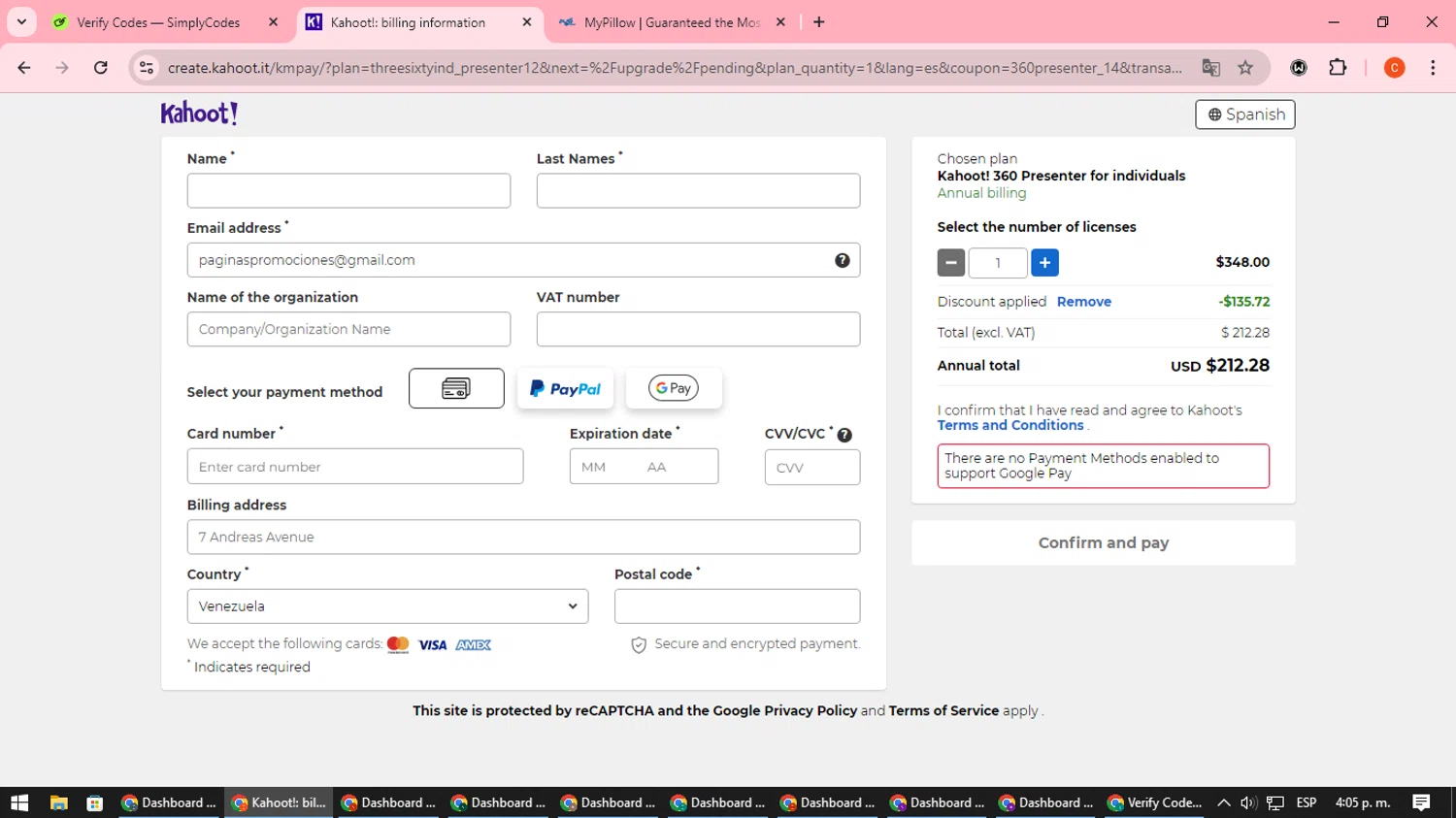This screenshot has height=818, width=1456.
Task: Open the circular W extension icon
Action: (x=1299, y=68)
